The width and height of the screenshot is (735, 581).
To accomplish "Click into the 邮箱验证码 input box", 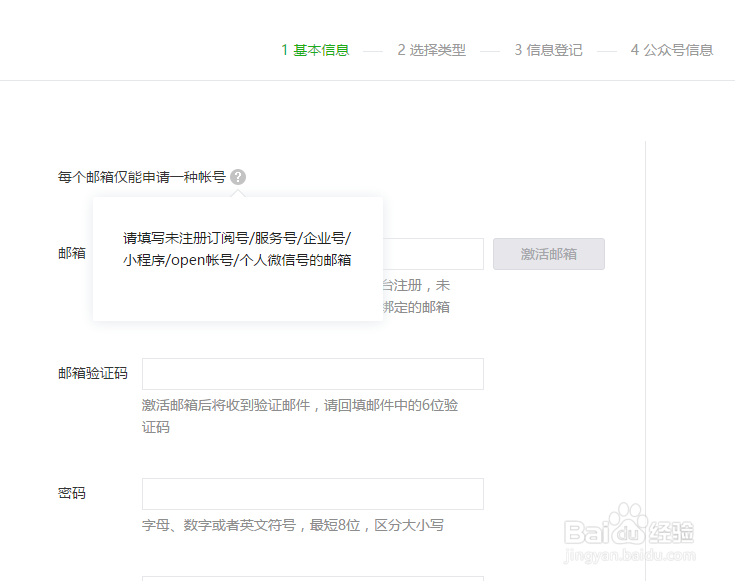I will click(x=313, y=374).
